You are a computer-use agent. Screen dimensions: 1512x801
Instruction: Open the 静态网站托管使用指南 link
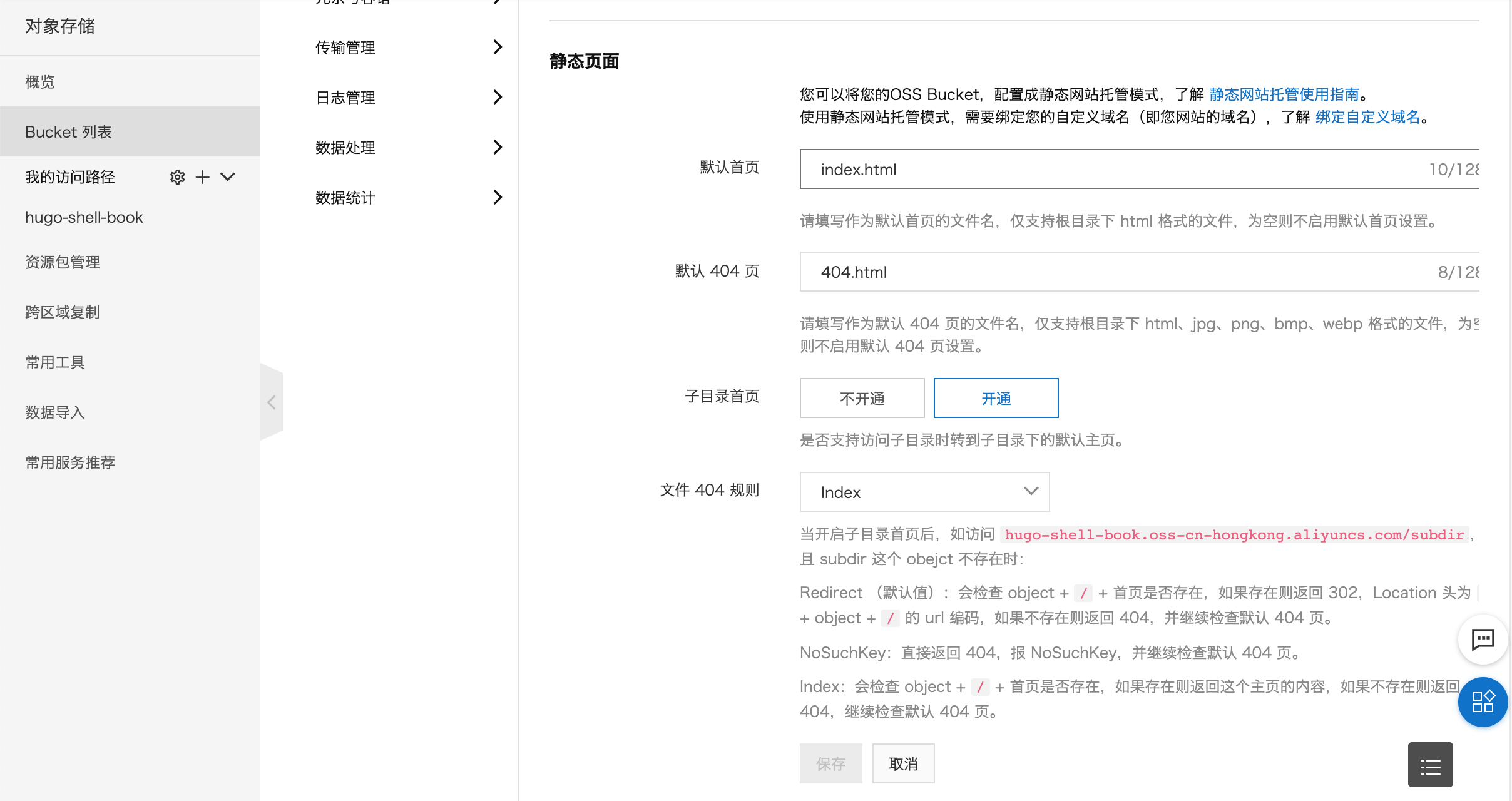click(x=1284, y=94)
